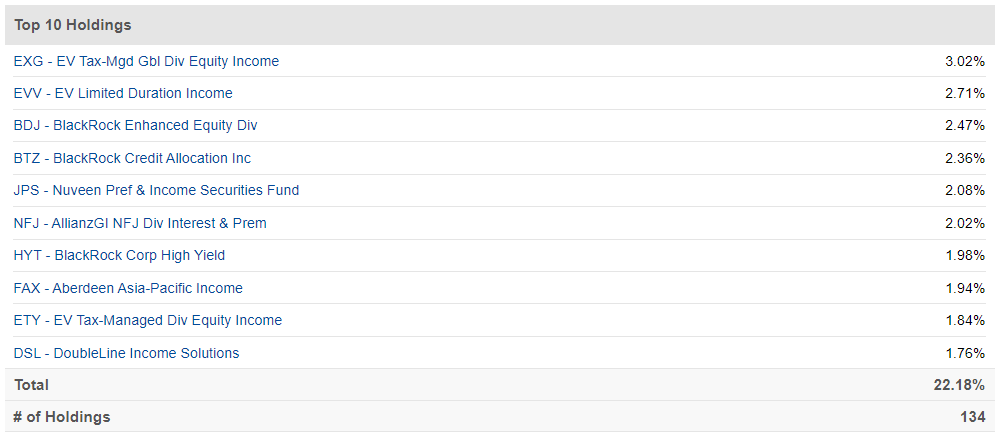Open the EXG EV Tax-Mgd Gbl Div Equity Income link
Screen dimensions: 997x433
(x=146, y=62)
